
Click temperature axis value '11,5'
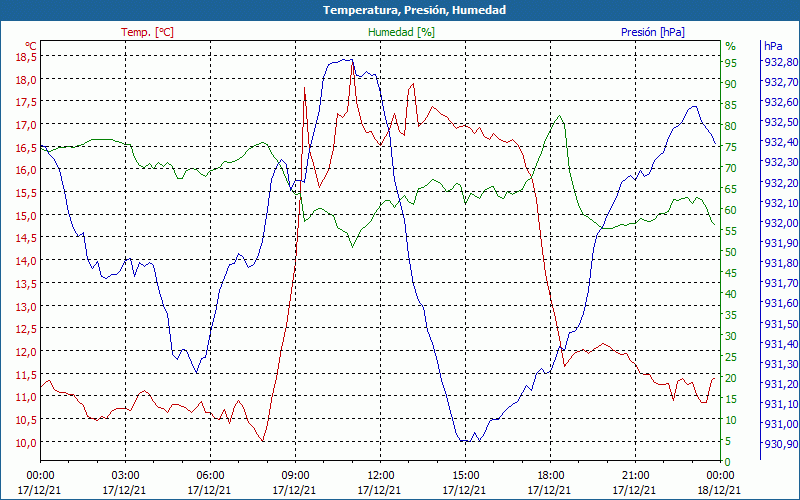point(26,374)
